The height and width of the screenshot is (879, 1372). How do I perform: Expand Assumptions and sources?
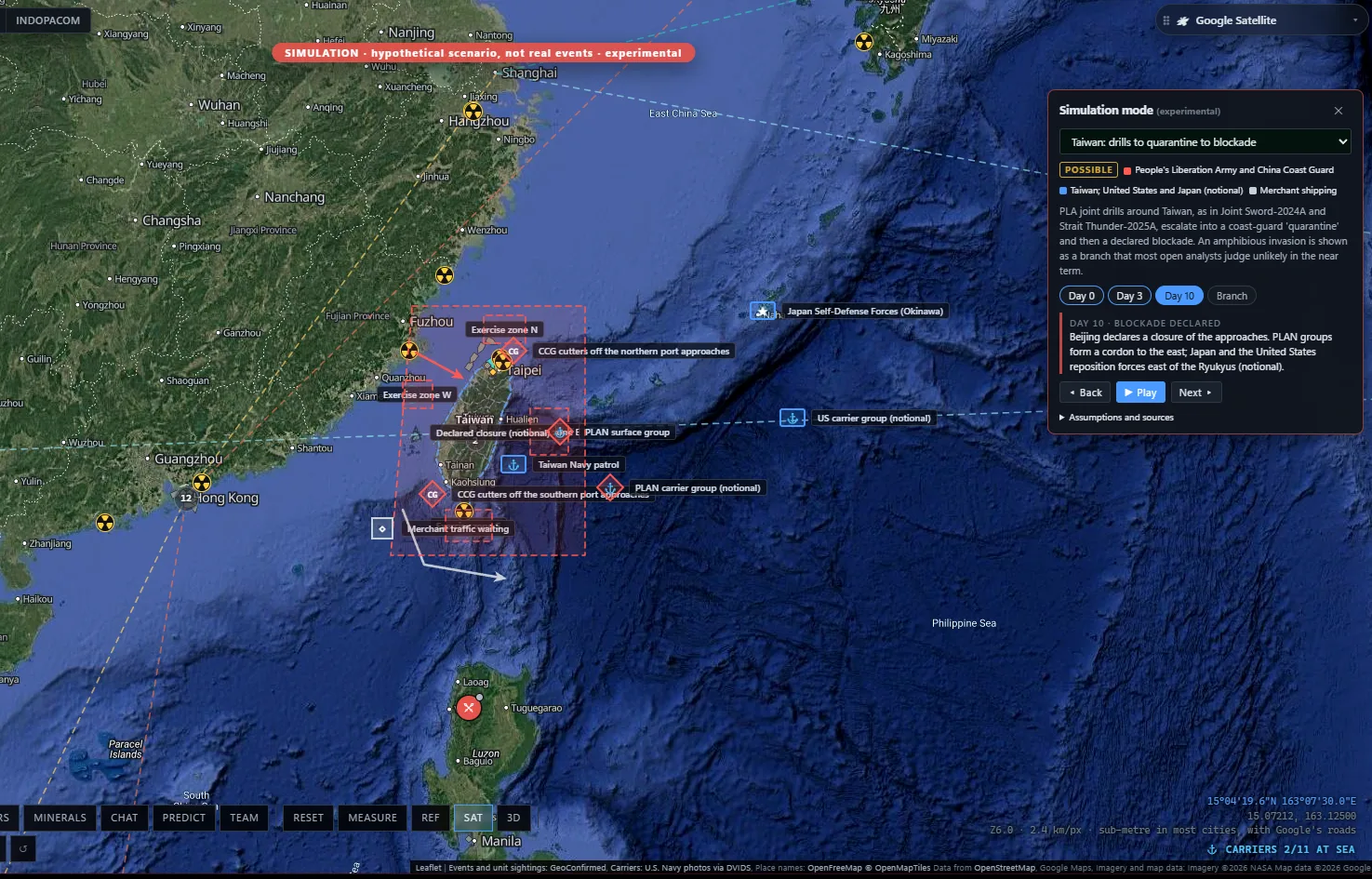point(1116,418)
